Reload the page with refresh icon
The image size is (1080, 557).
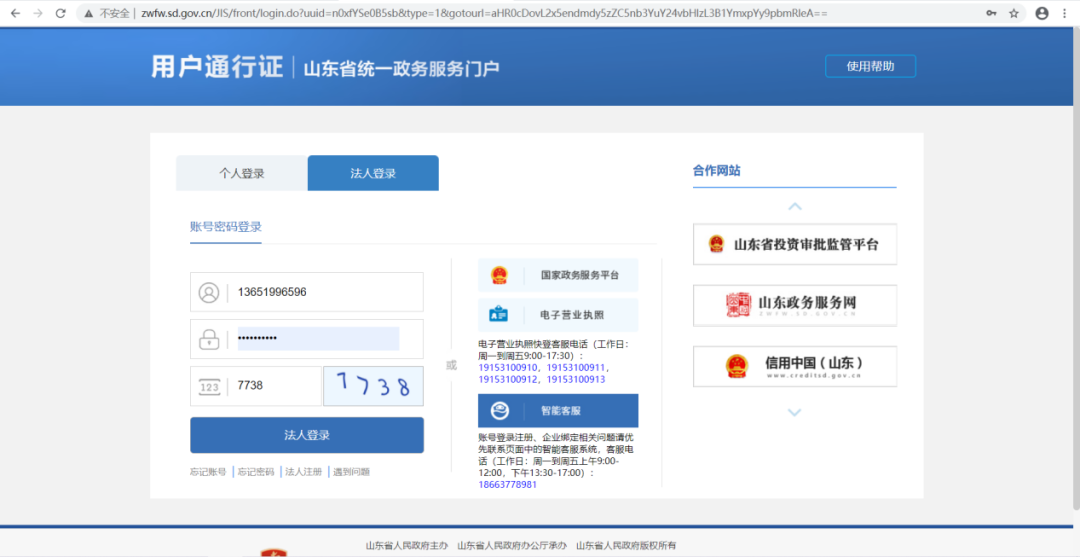[x=60, y=13]
